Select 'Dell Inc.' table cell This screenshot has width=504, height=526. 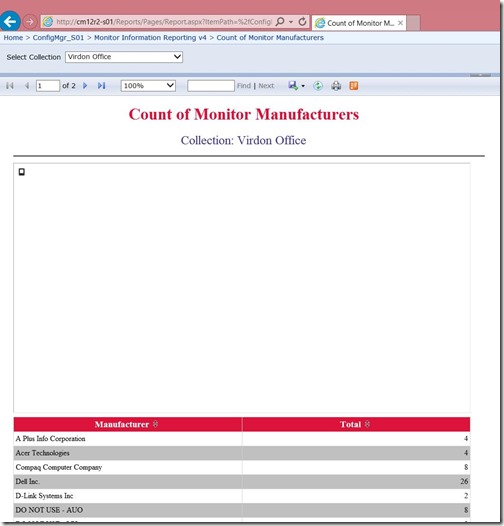click(128, 481)
